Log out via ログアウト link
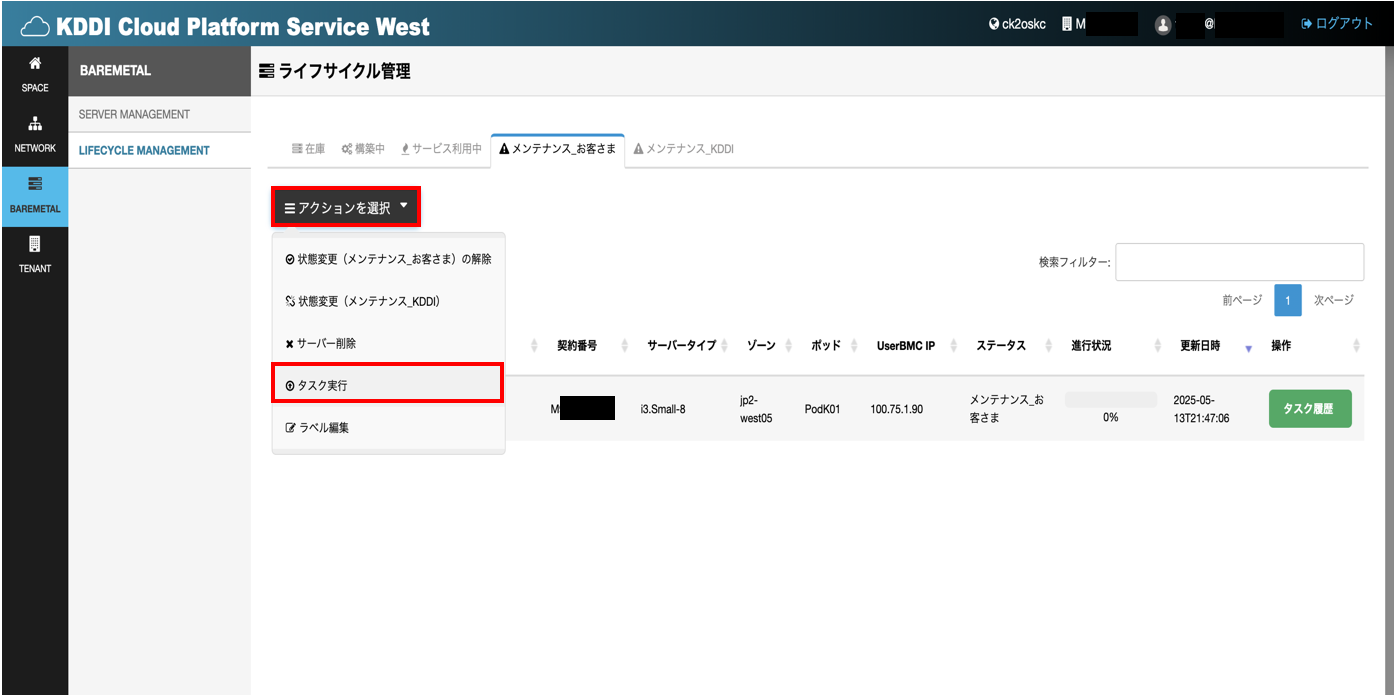The image size is (1394, 695). [x=1337, y=24]
